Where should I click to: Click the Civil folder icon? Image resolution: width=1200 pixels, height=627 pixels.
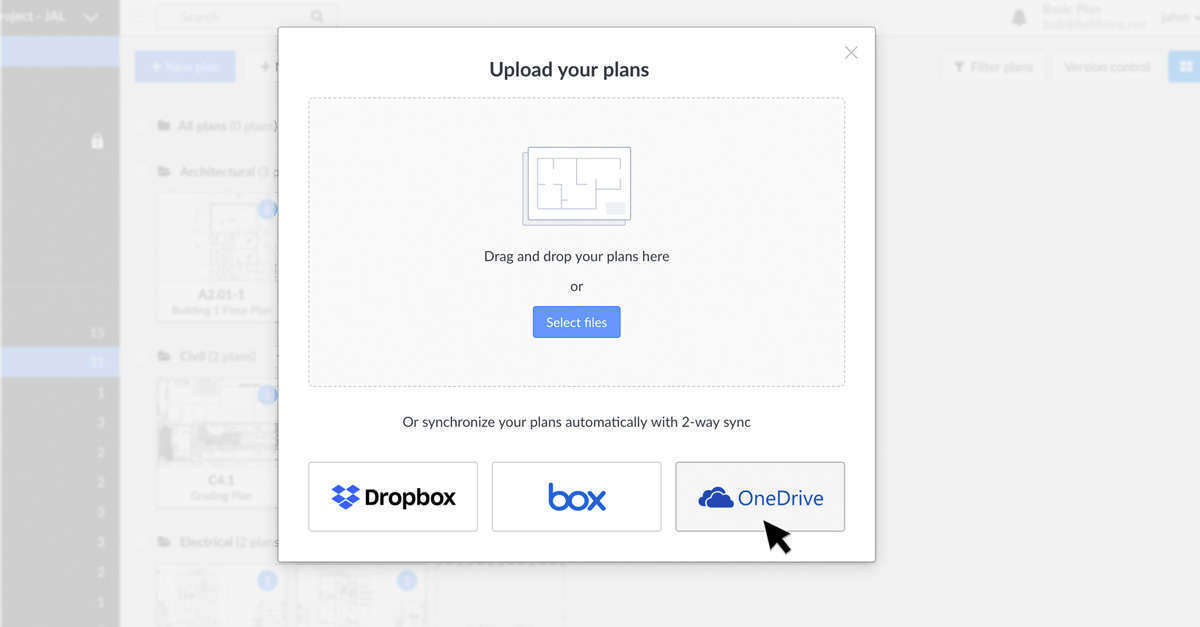(x=164, y=356)
